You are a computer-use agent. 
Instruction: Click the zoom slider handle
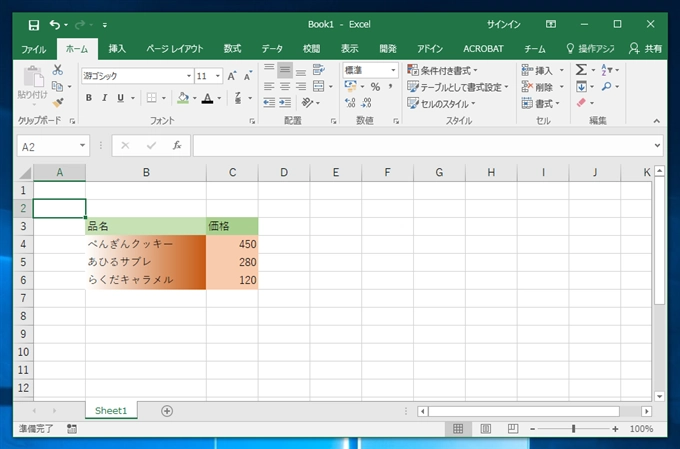tap(573, 429)
